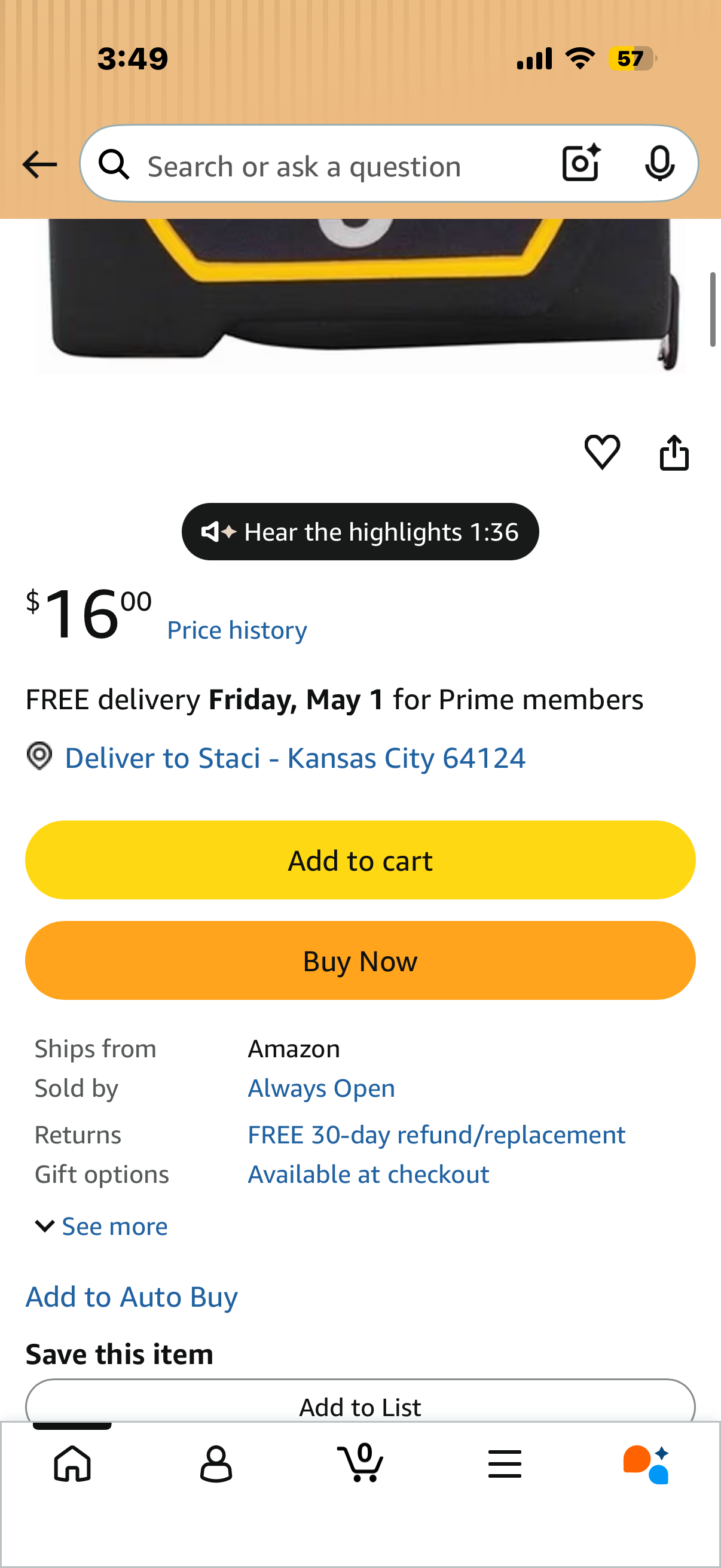Tap the Add to List button
This screenshot has width=721, height=1568.
click(360, 1402)
